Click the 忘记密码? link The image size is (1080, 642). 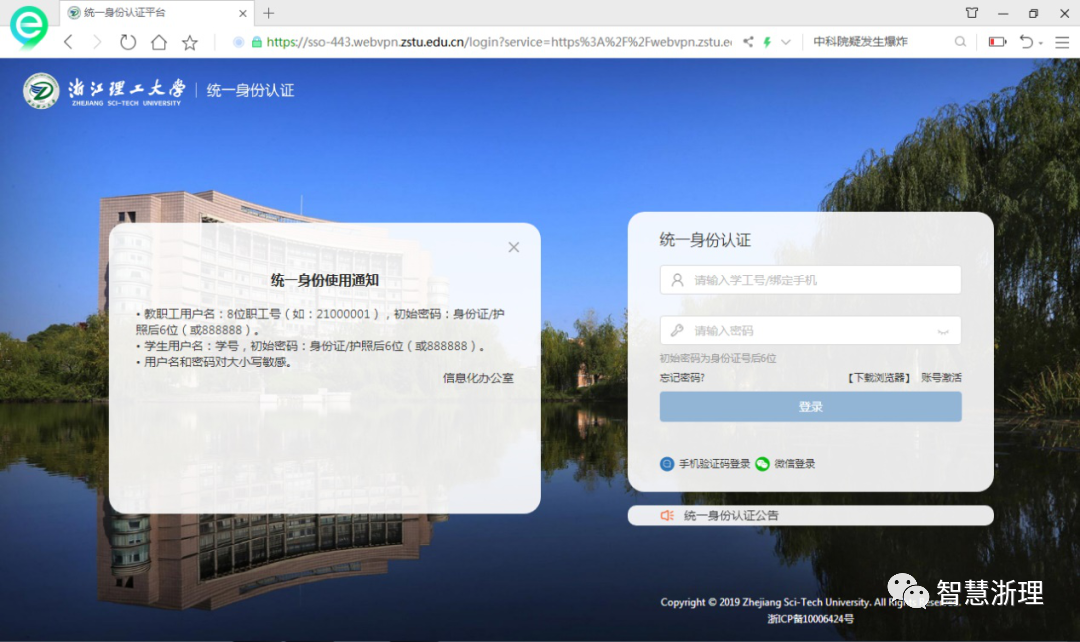coord(682,378)
